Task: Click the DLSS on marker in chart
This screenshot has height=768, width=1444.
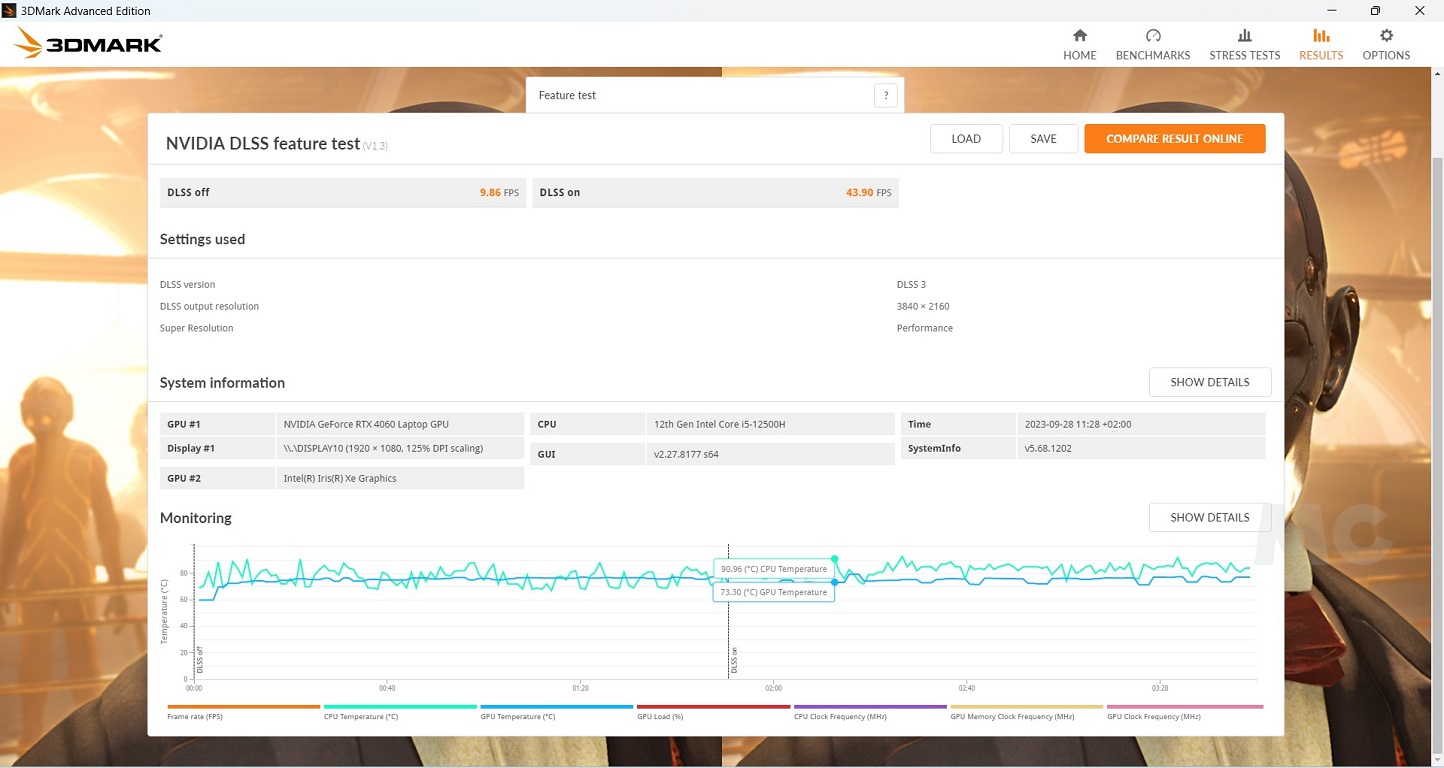Action: pyautogui.click(x=733, y=660)
